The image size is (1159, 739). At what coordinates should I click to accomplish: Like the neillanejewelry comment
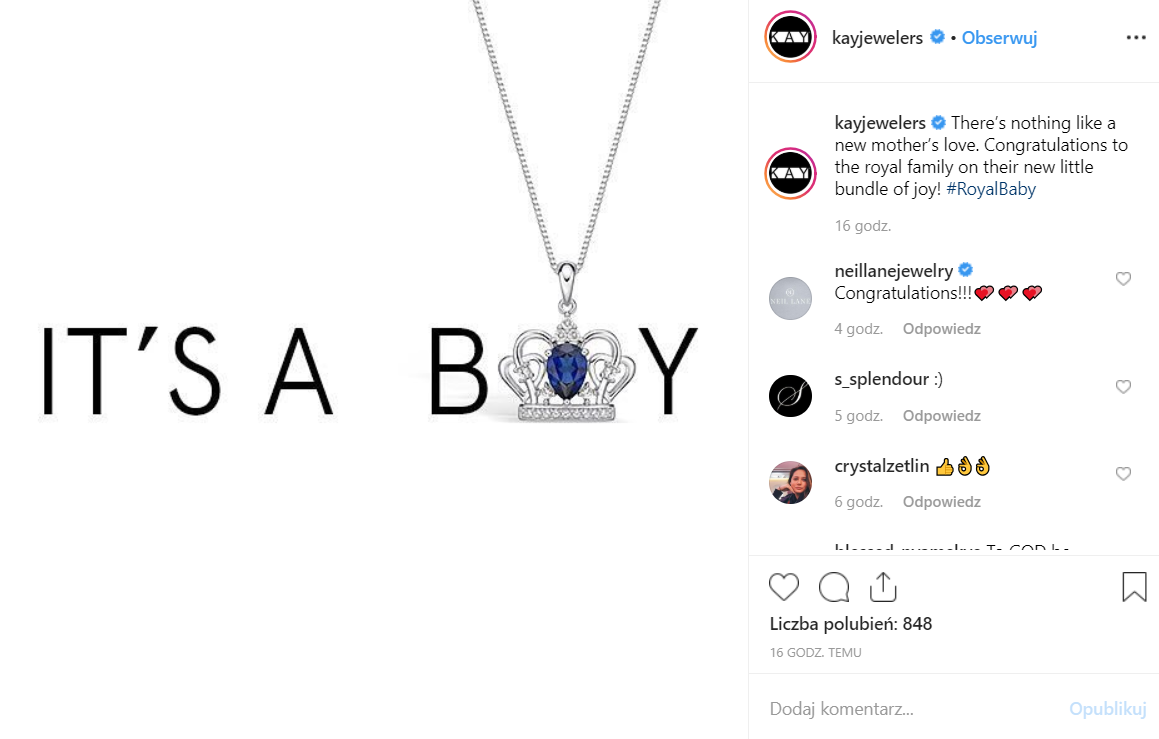click(1123, 279)
